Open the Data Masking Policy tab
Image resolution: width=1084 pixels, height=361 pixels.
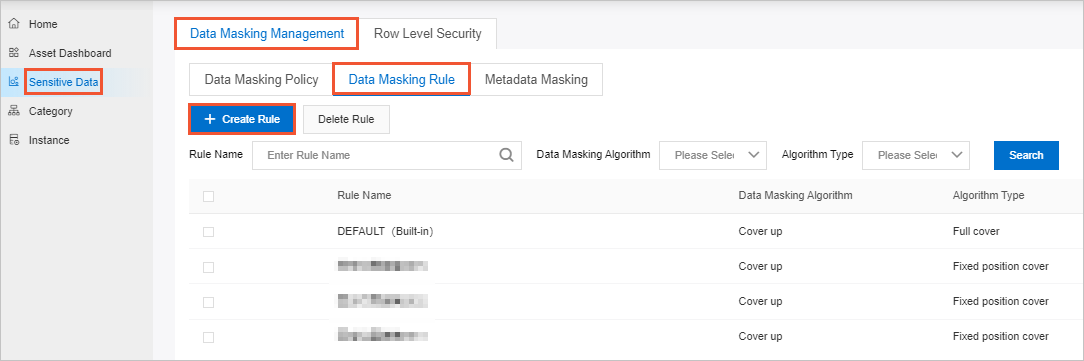(261, 80)
